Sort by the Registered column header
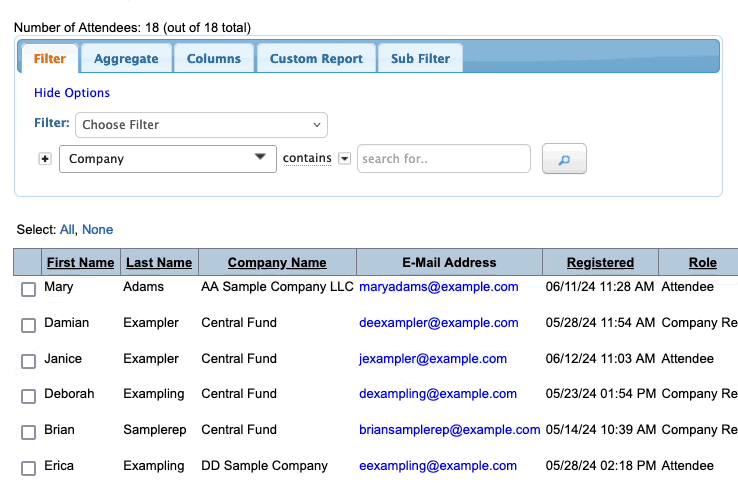738x486 pixels. coord(600,263)
